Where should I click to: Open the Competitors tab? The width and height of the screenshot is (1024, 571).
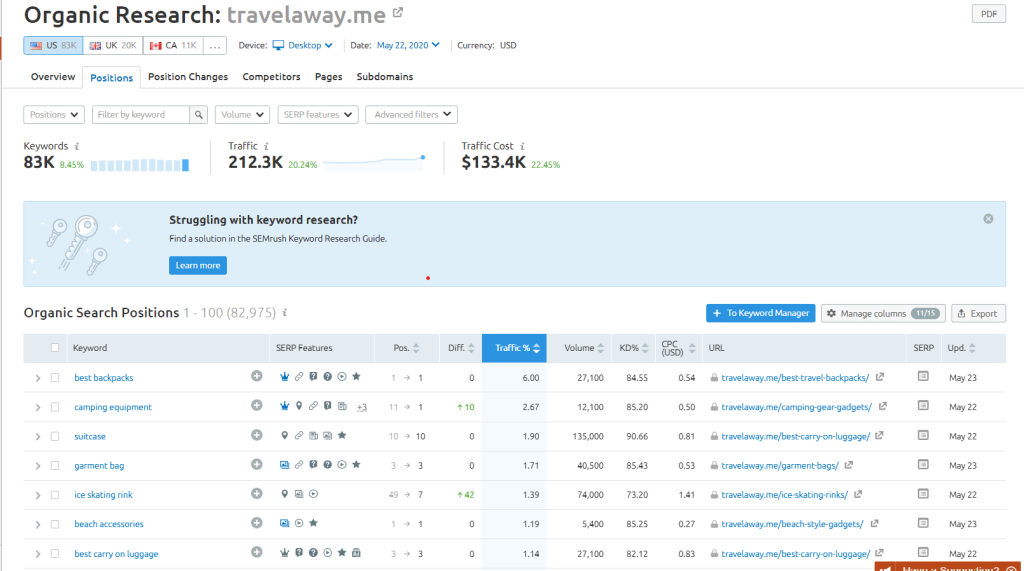[x=271, y=77]
